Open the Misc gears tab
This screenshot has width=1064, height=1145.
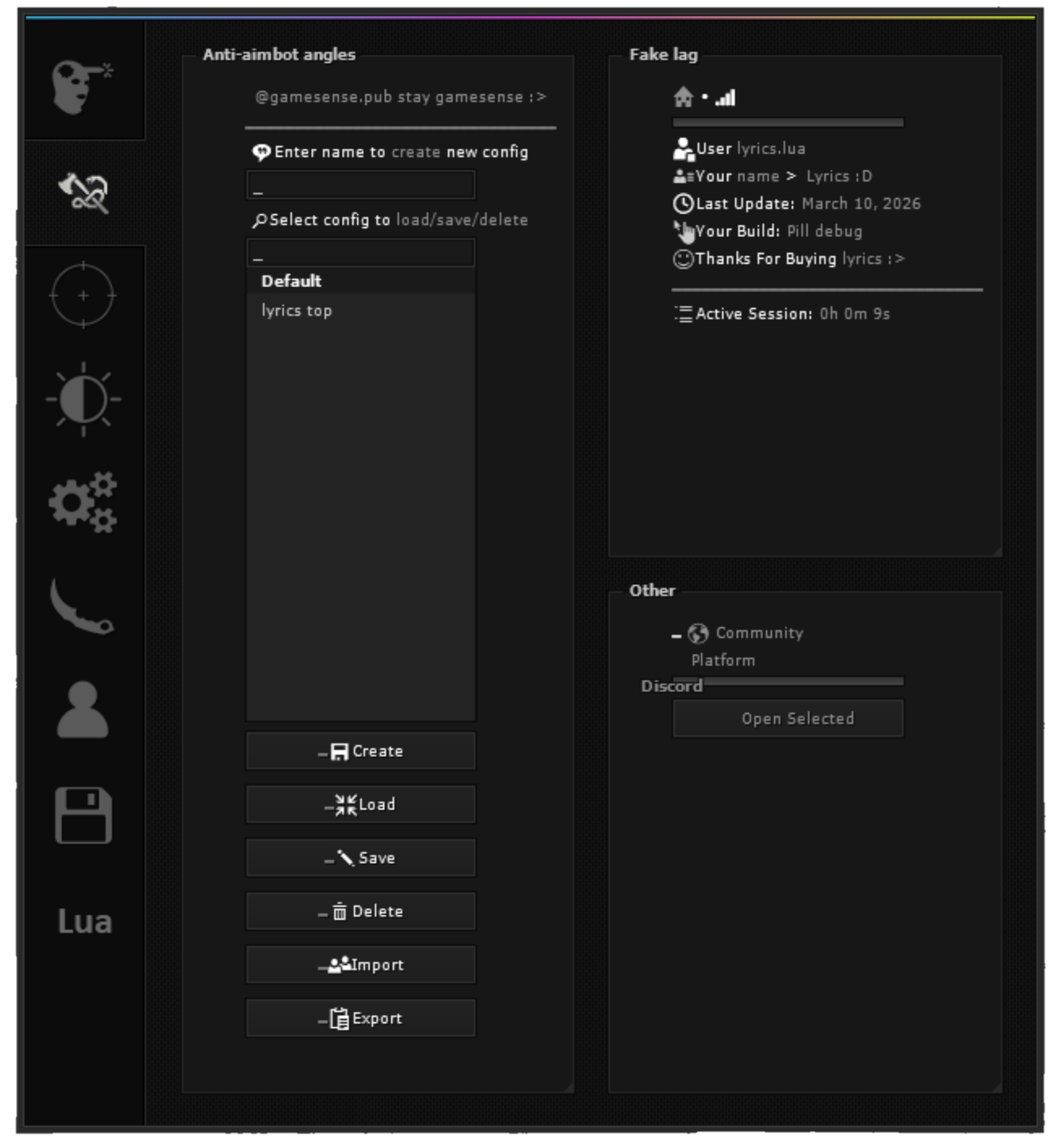click(83, 503)
